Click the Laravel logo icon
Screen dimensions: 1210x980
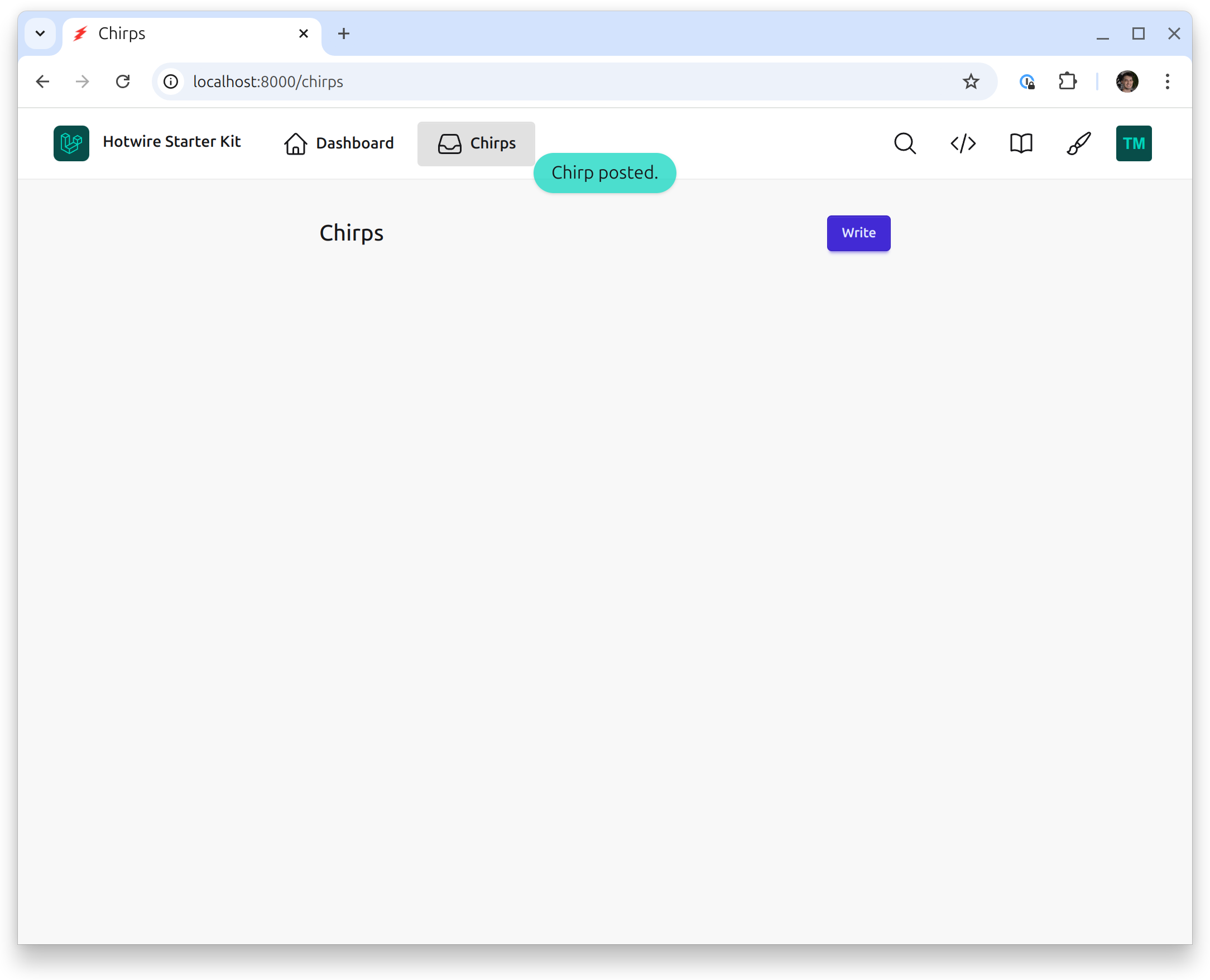coord(71,143)
